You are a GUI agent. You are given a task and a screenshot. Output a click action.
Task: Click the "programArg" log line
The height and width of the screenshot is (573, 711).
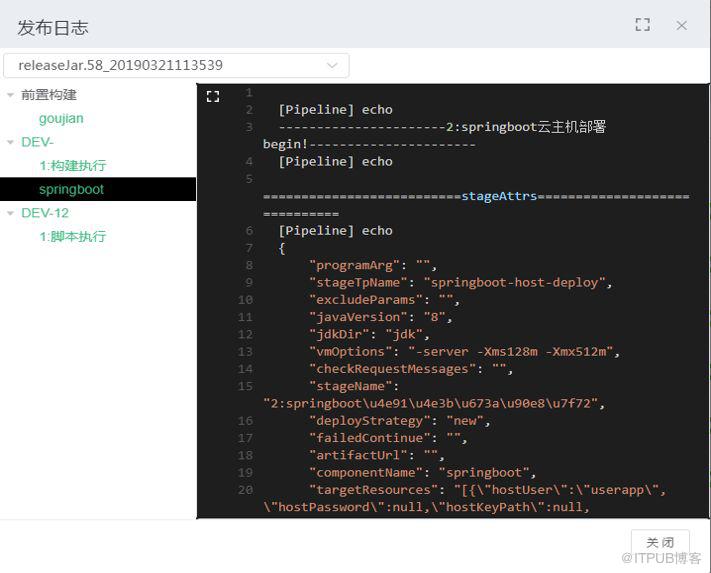pos(373,265)
